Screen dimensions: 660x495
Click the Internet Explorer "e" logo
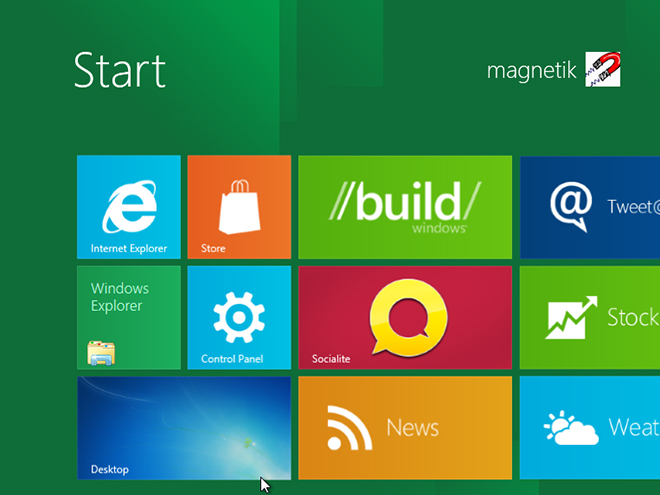tap(129, 204)
